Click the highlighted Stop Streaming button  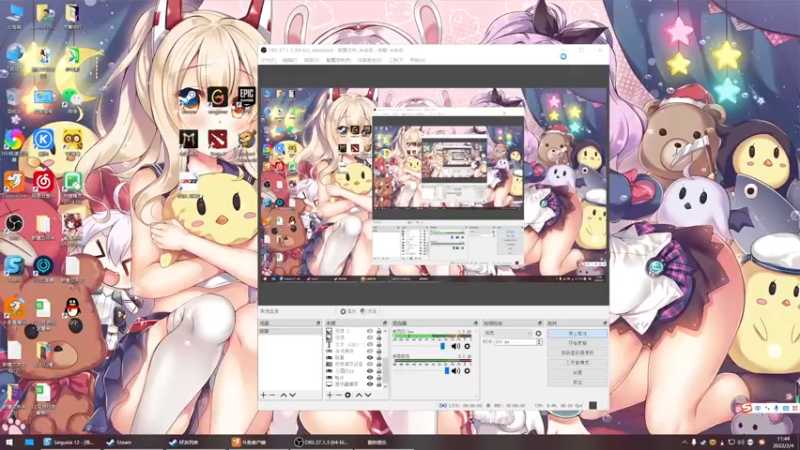[x=577, y=333]
